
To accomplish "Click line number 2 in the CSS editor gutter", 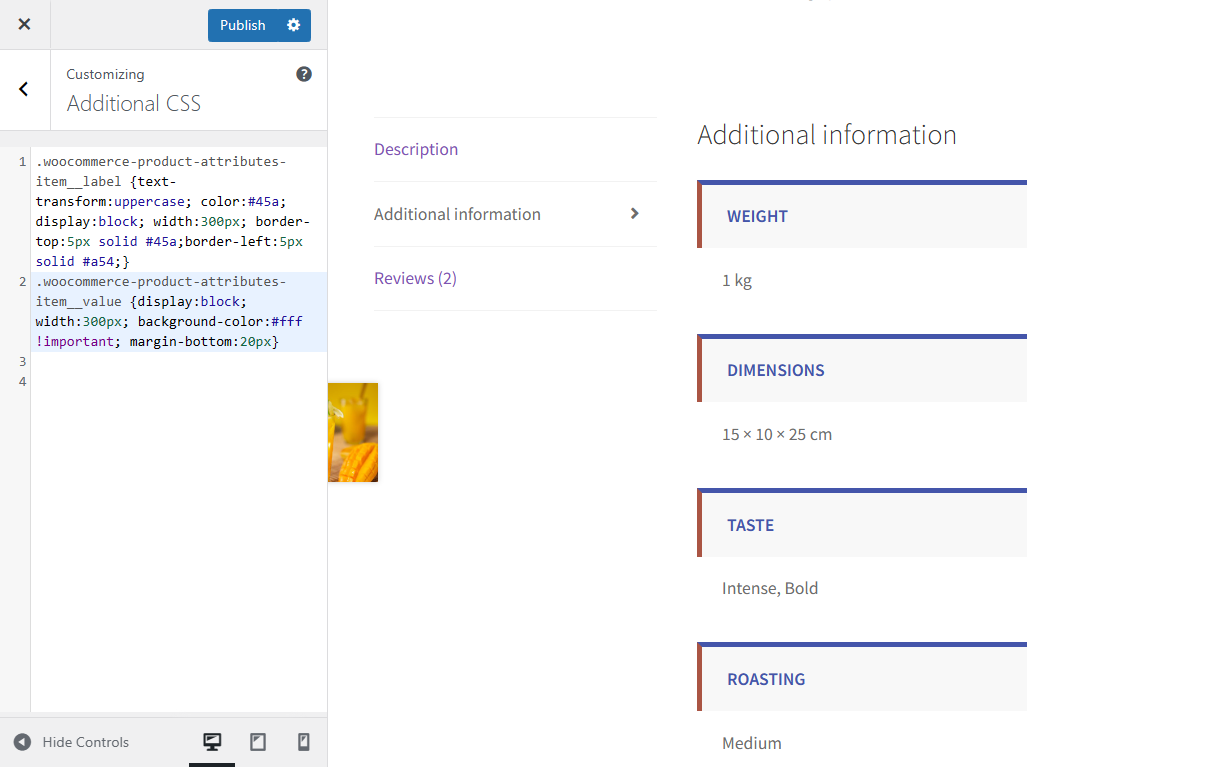I will click(x=22, y=282).
